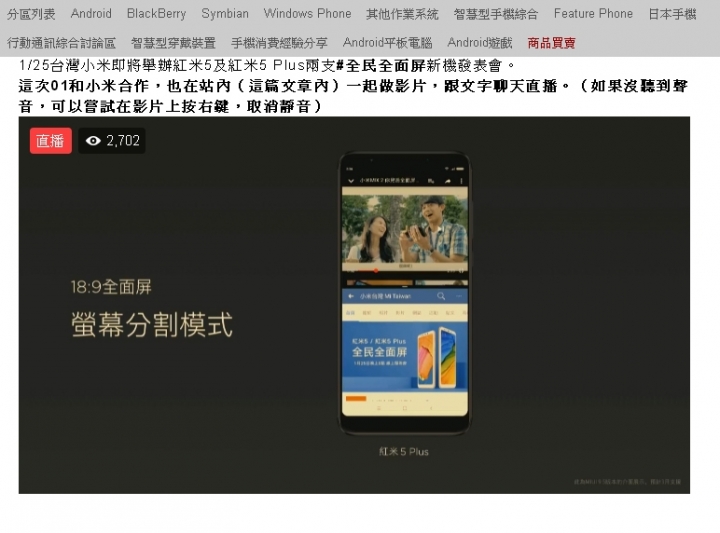Click the 18:9全面屏 text in video

[111, 287]
